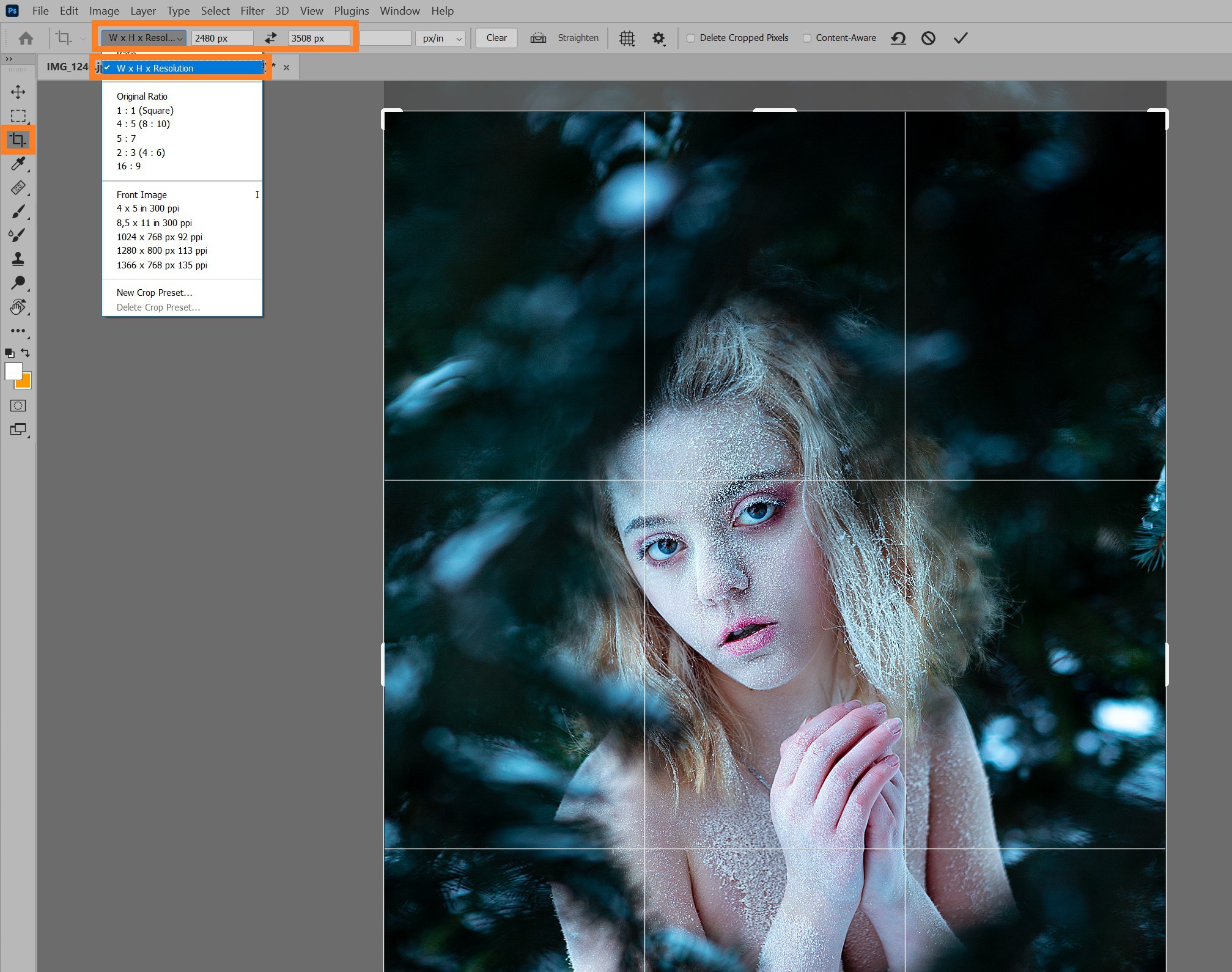Open the W x H x Resol preset dropdown

(144, 38)
